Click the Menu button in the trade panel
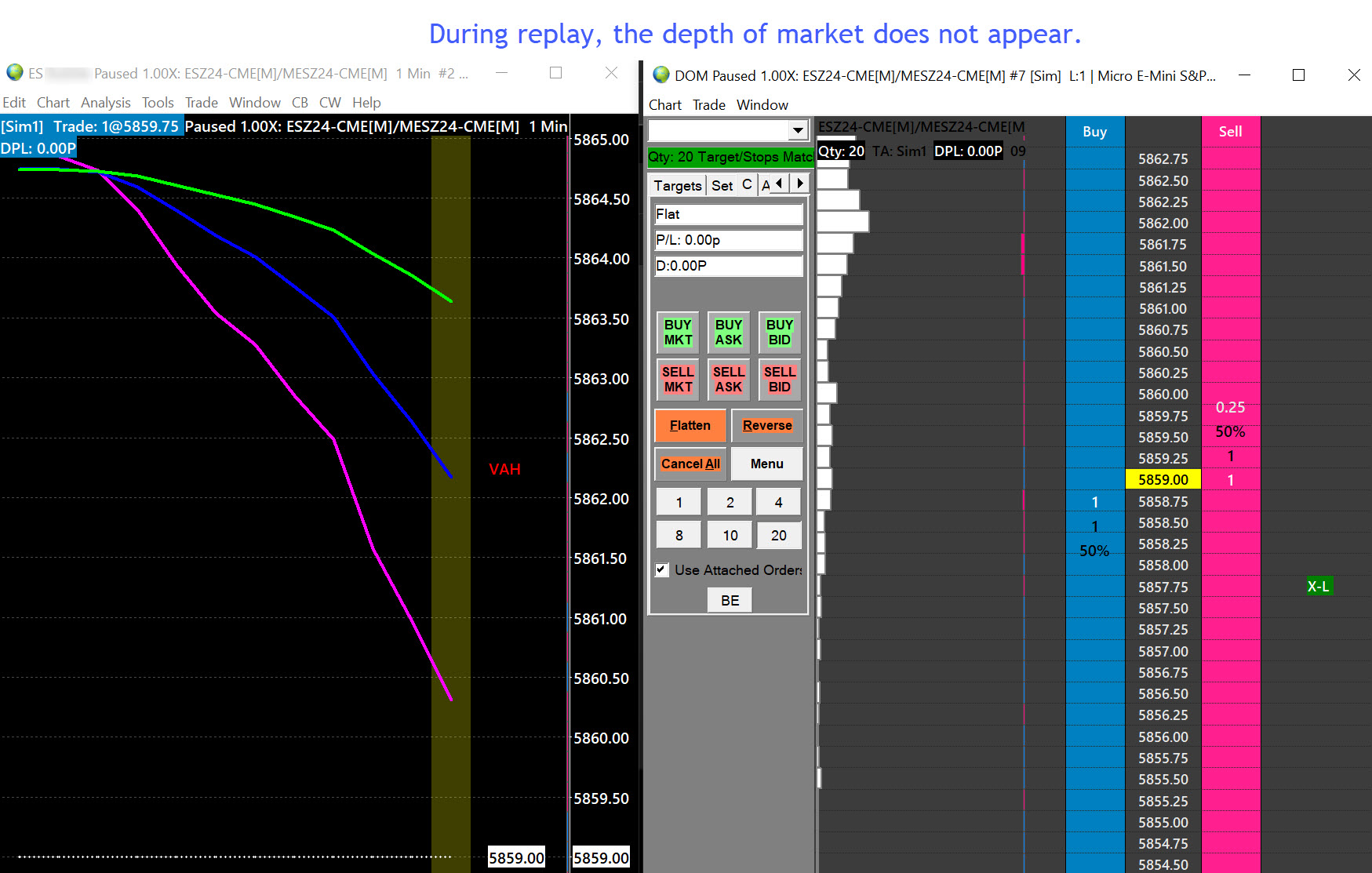The height and width of the screenshot is (873, 1372). pyautogui.click(x=767, y=464)
